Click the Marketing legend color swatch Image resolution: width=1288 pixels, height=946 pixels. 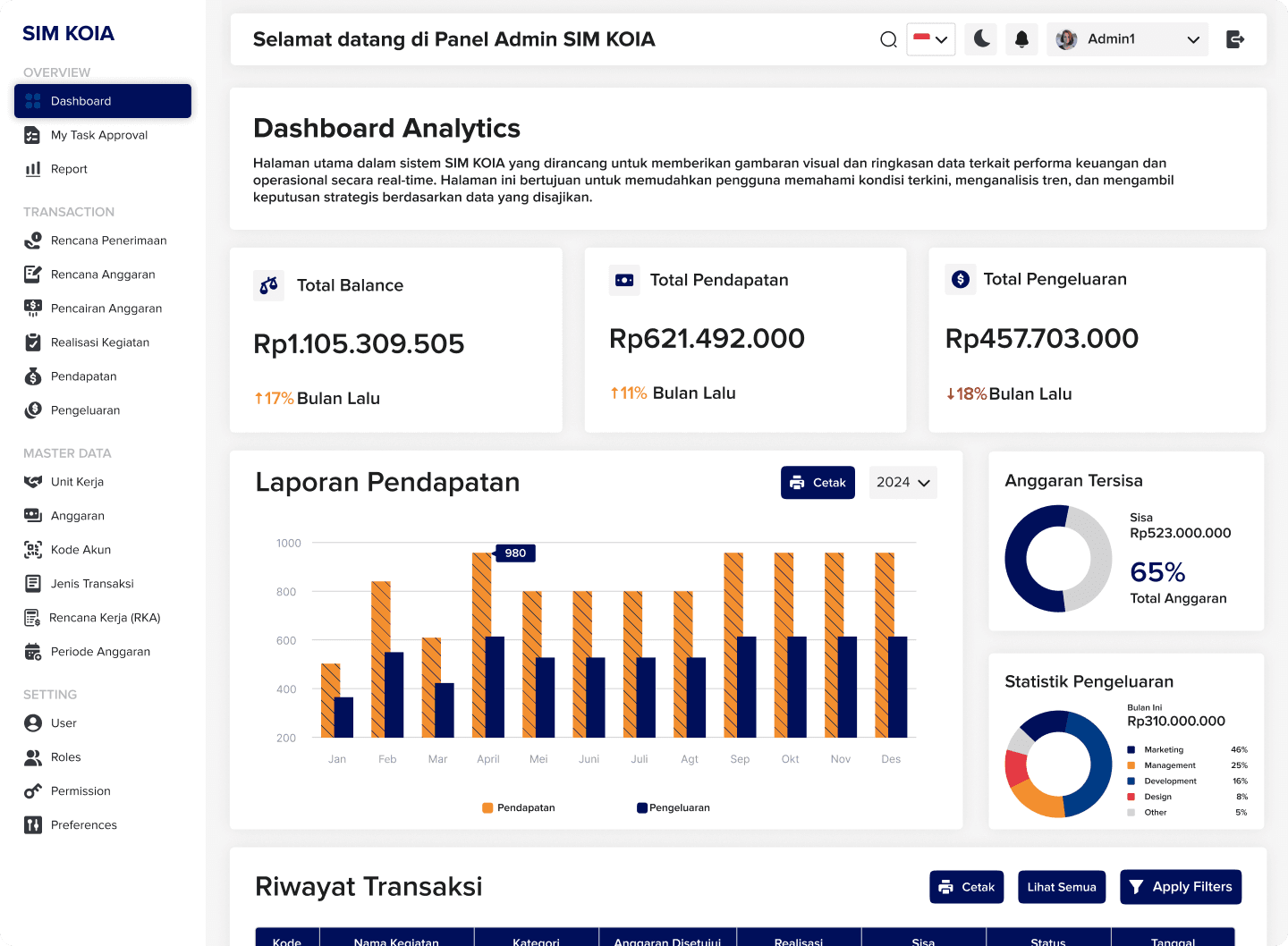(x=1131, y=750)
